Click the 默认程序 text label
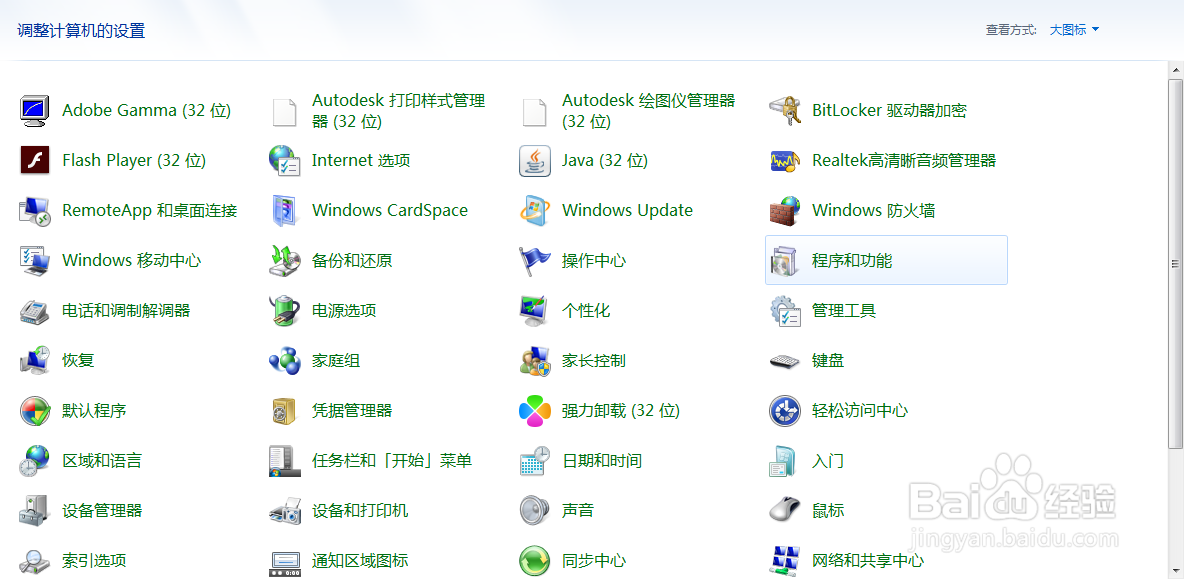1184x579 pixels. [x=94, y=411]
